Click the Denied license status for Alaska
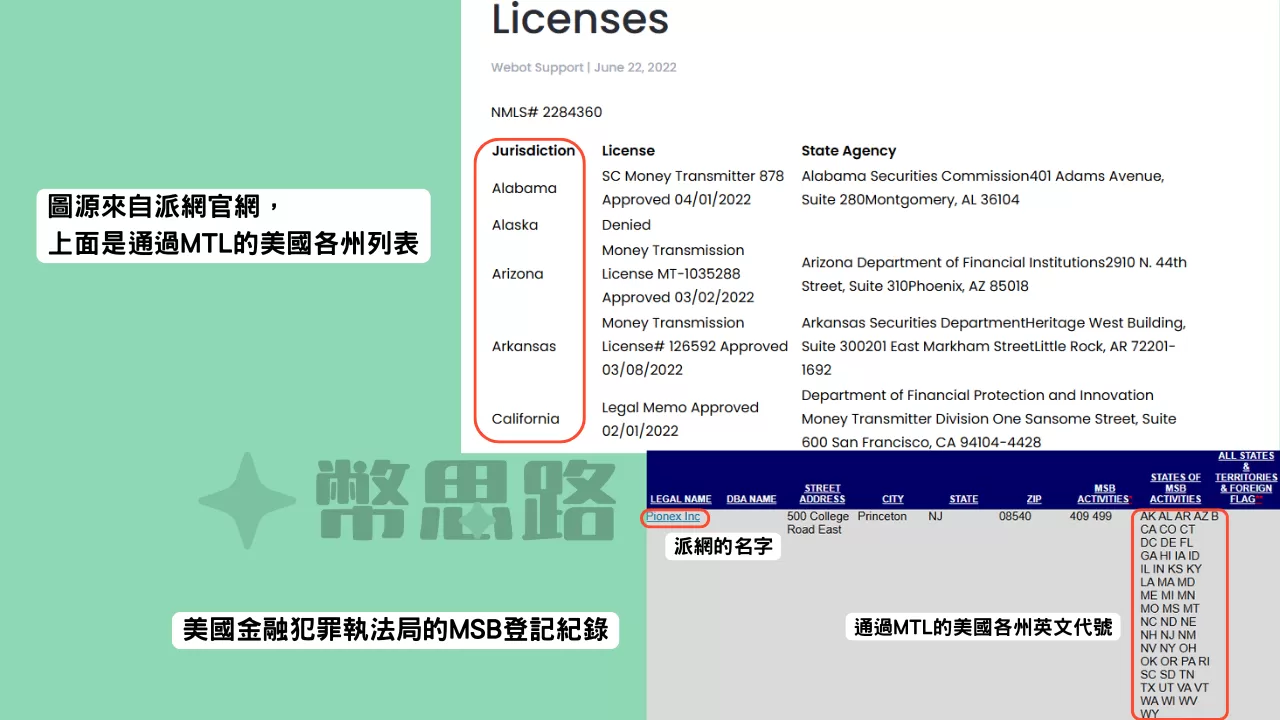The image size is (1280, 720). pyautogui.click(x=626, y=225)
